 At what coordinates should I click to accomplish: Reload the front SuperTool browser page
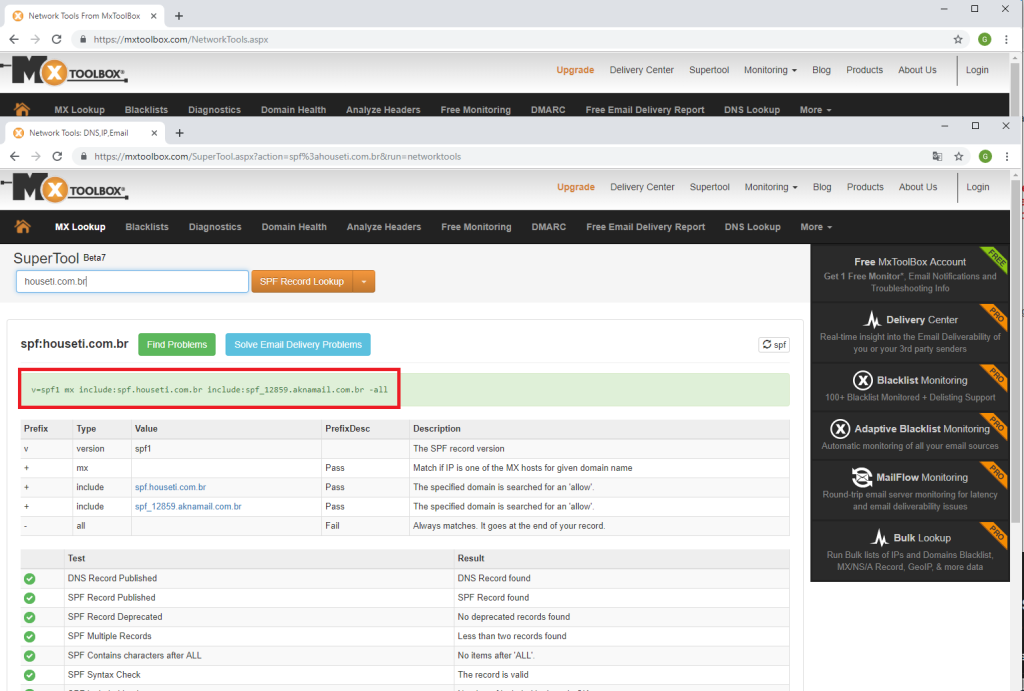tap(57, 156)
